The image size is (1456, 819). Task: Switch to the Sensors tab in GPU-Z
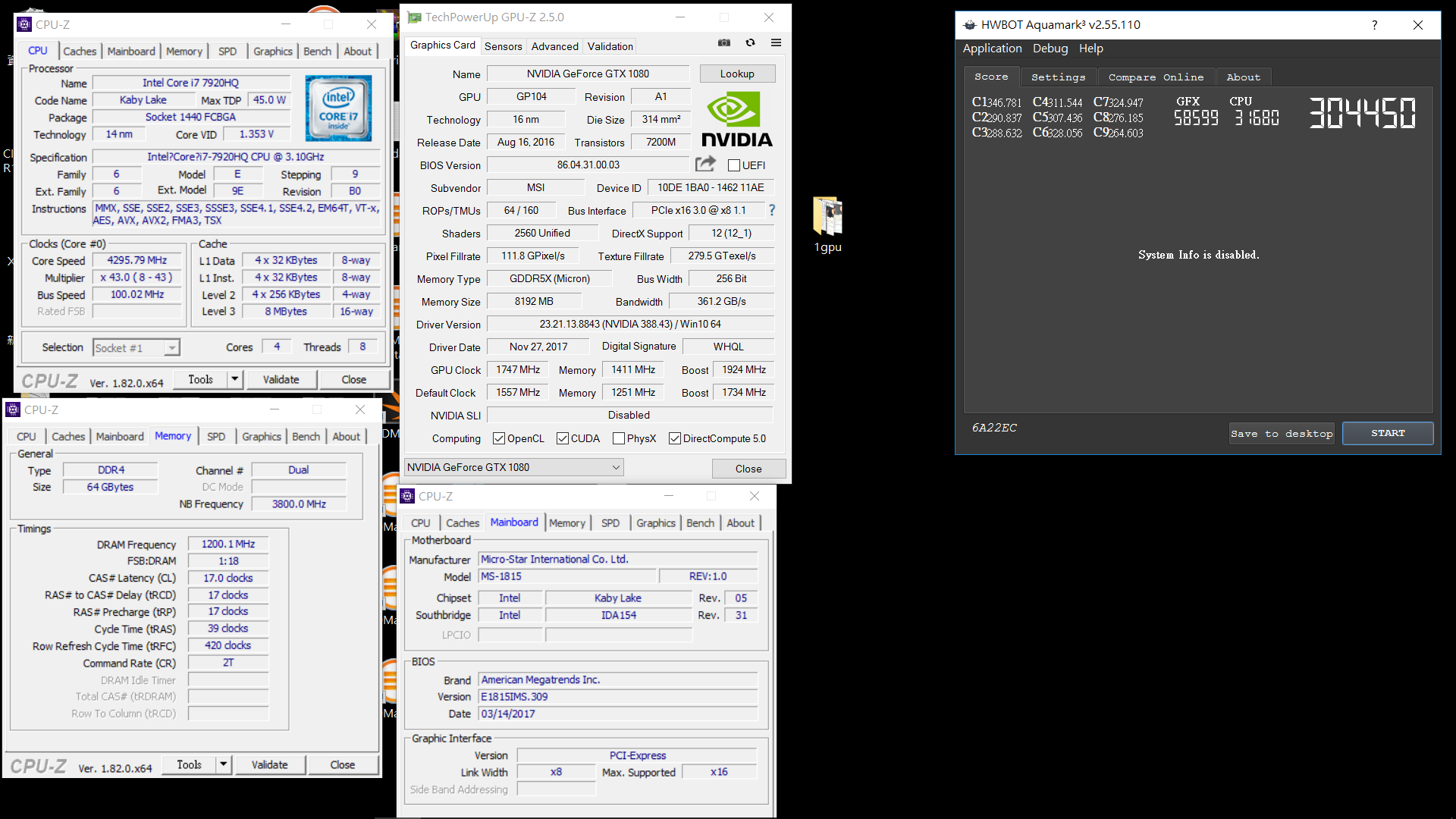coord(503,46)
